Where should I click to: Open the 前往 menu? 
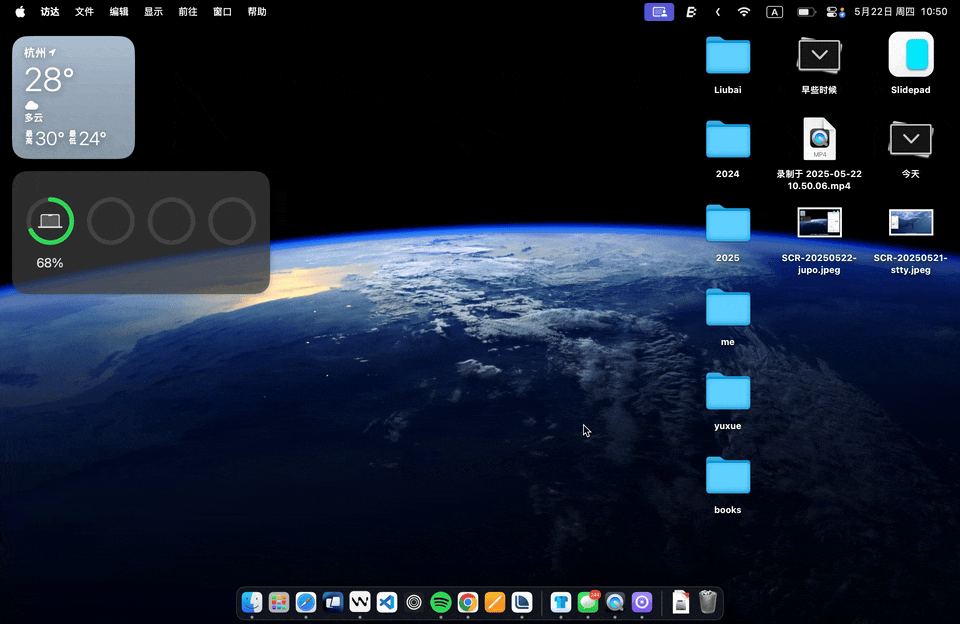tap(187, 12)
